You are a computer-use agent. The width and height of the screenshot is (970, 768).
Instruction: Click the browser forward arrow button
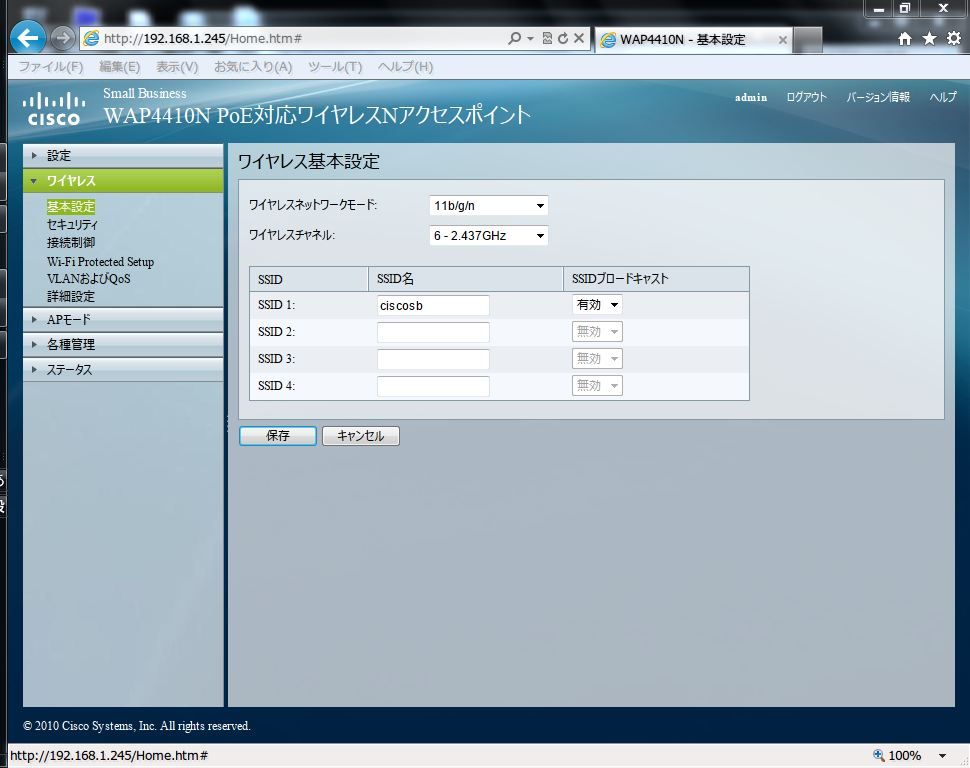click(62, 38)
